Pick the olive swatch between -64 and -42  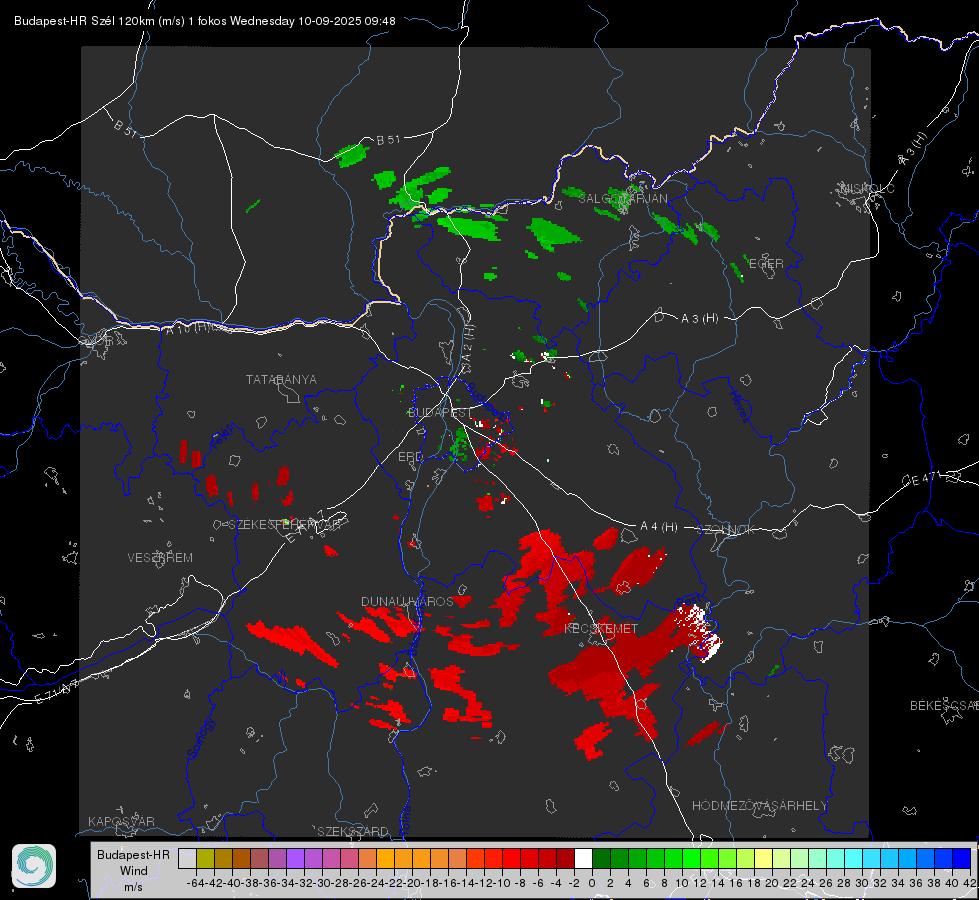coord(205,859)
